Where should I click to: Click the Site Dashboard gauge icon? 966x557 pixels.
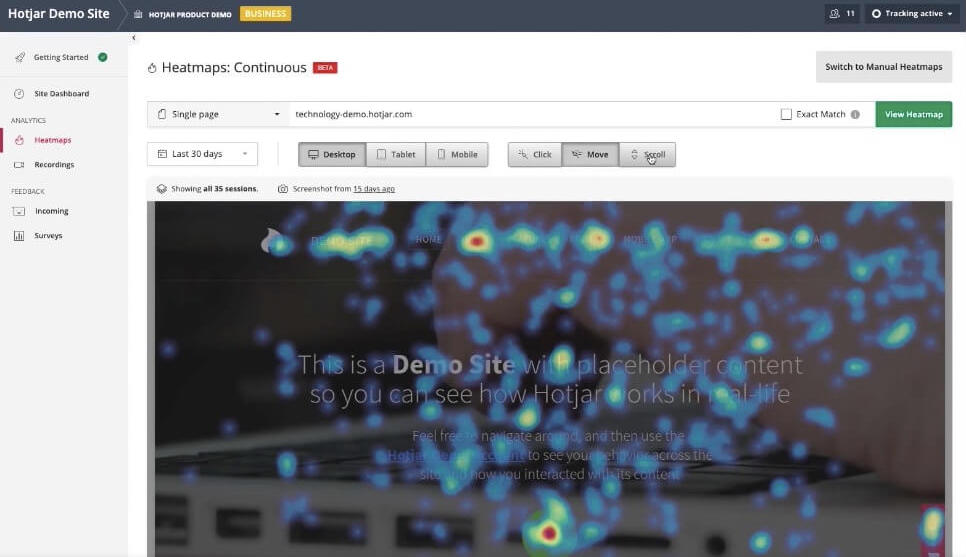point(19,94)
